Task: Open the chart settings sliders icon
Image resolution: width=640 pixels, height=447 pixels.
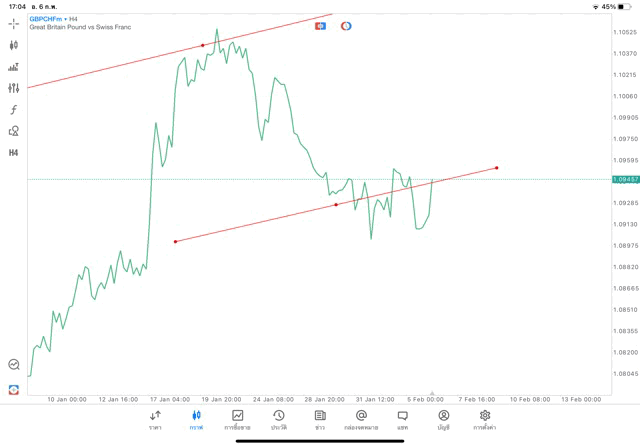Action: pos(14,88)
